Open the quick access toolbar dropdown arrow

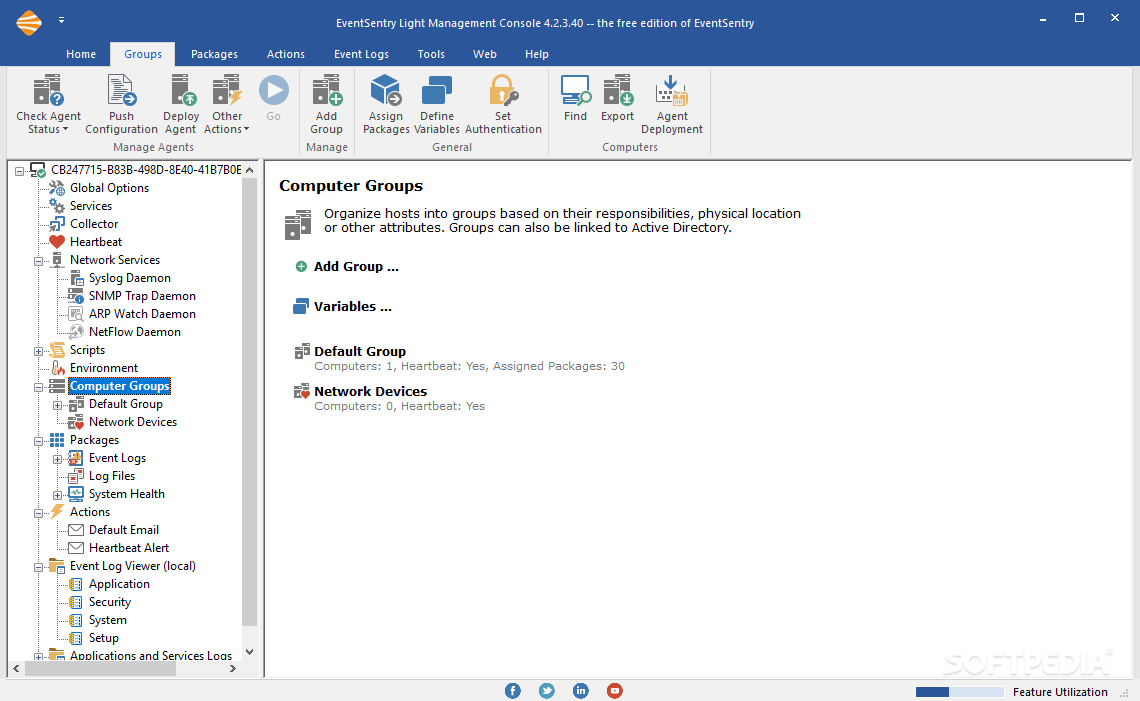(x=62, y=20)
